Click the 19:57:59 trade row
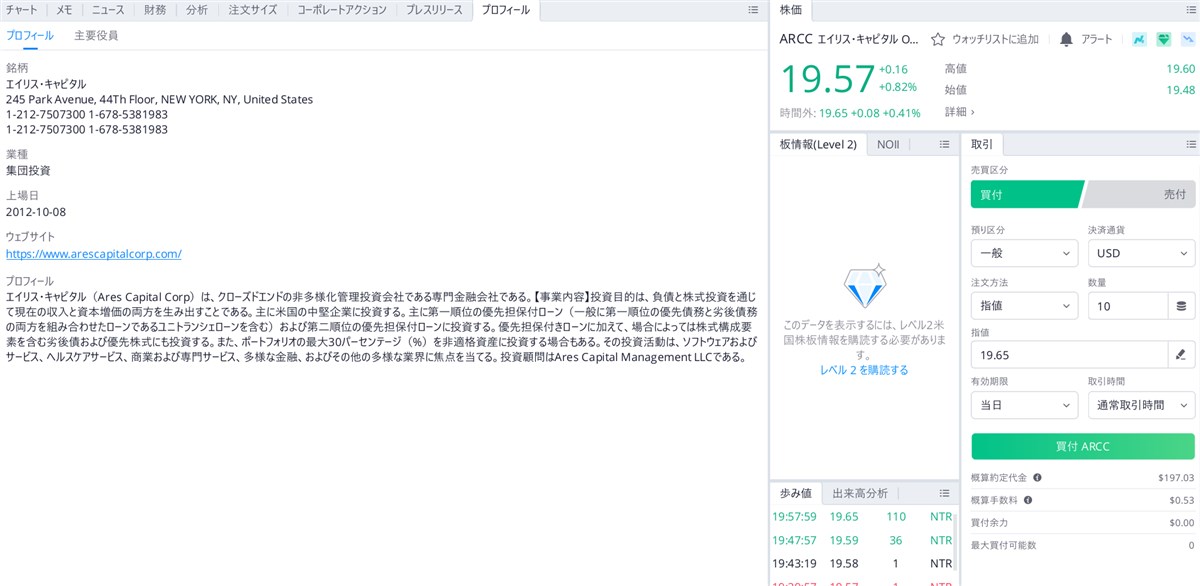The height and width of the screenshot is (586, 1200). point(863,517)
